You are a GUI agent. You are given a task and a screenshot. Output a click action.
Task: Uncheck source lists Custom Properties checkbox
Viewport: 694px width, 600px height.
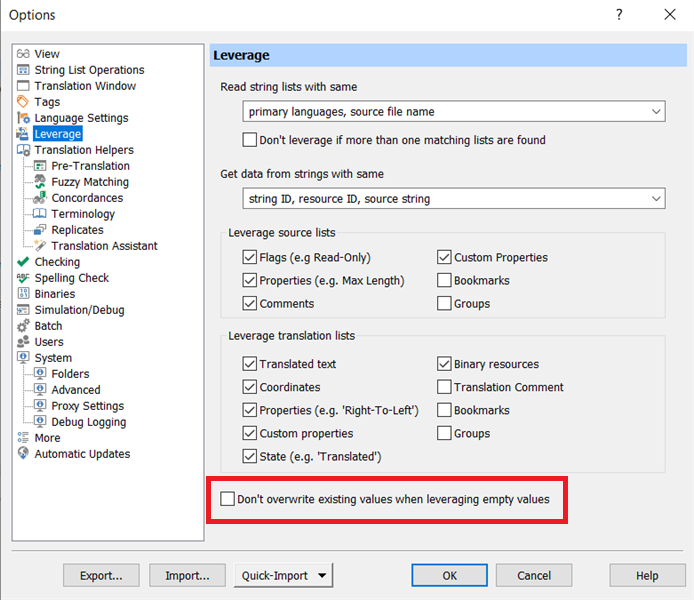444,258
